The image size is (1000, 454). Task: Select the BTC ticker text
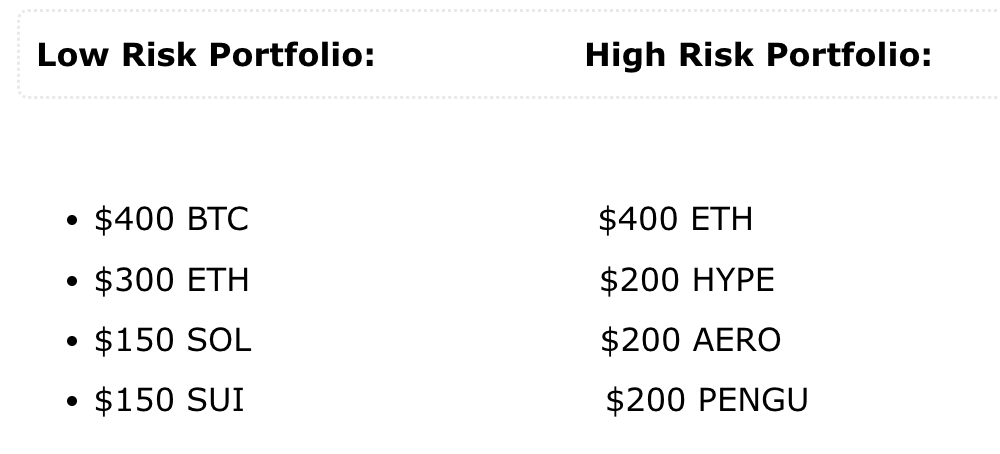tap(217, 219)
